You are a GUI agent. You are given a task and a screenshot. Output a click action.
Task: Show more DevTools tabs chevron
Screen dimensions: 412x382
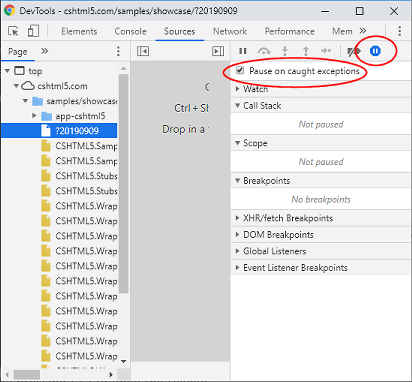point(363,31)
